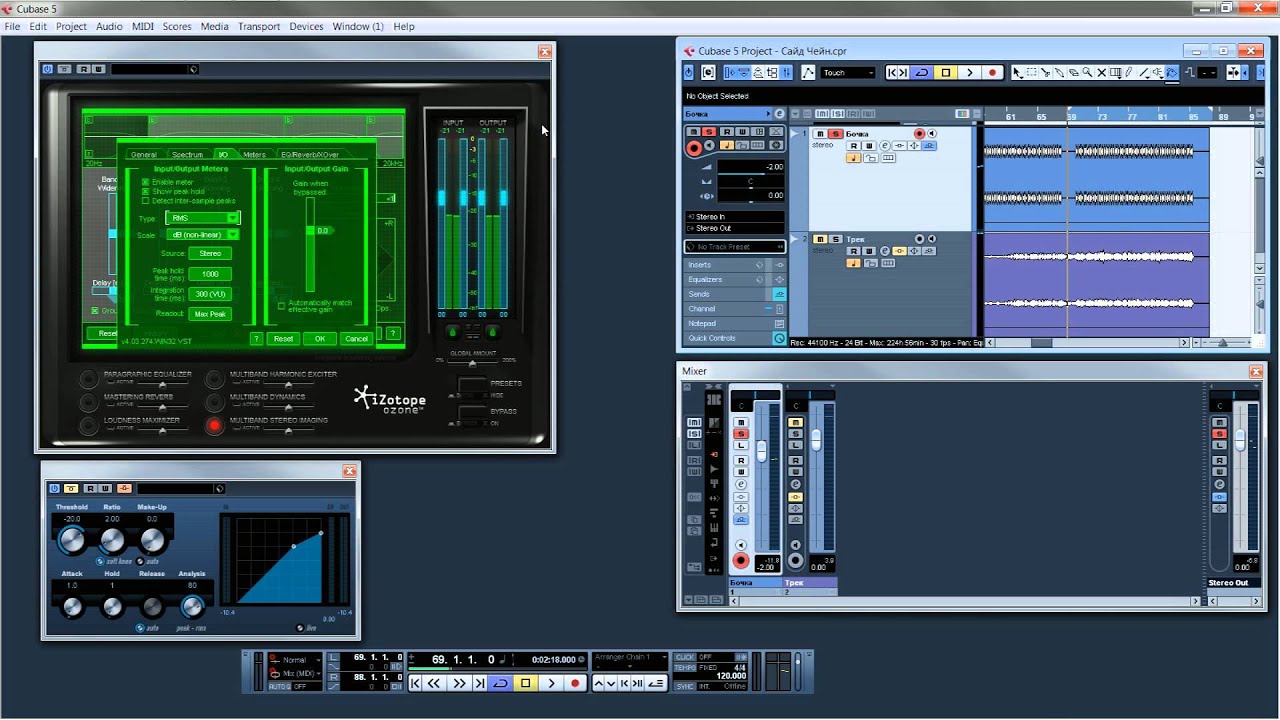Open the Arranger Chain 1 dropdown

[629, 657]
